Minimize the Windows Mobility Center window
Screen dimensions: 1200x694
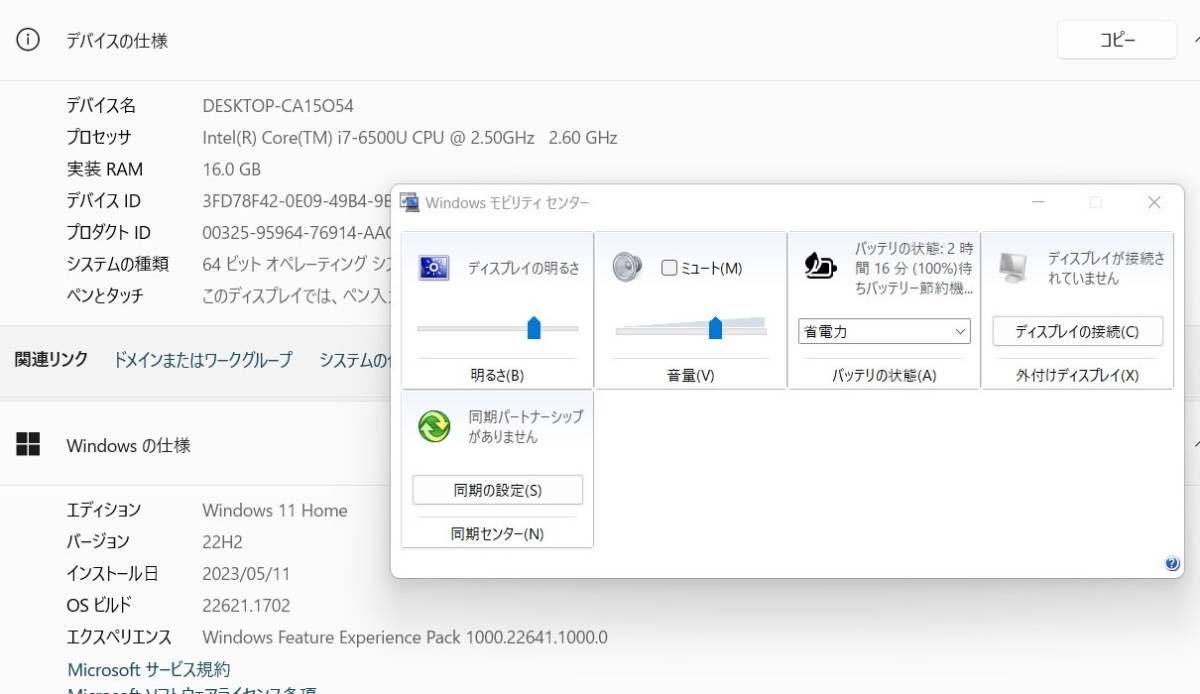click(x=1038, y=202)
